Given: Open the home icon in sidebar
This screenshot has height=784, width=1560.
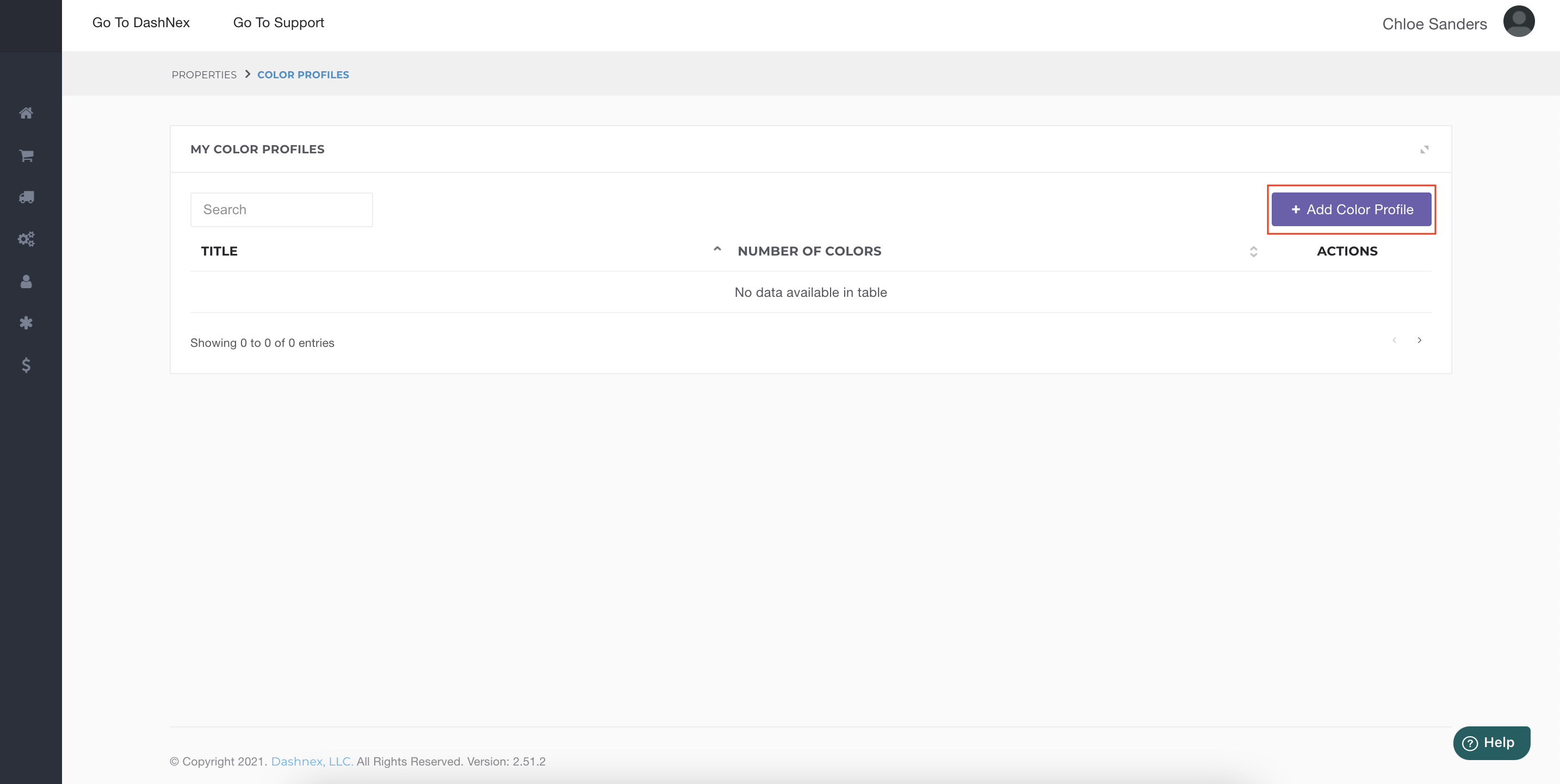Looking at the screenshot, I should pos(26,113).
